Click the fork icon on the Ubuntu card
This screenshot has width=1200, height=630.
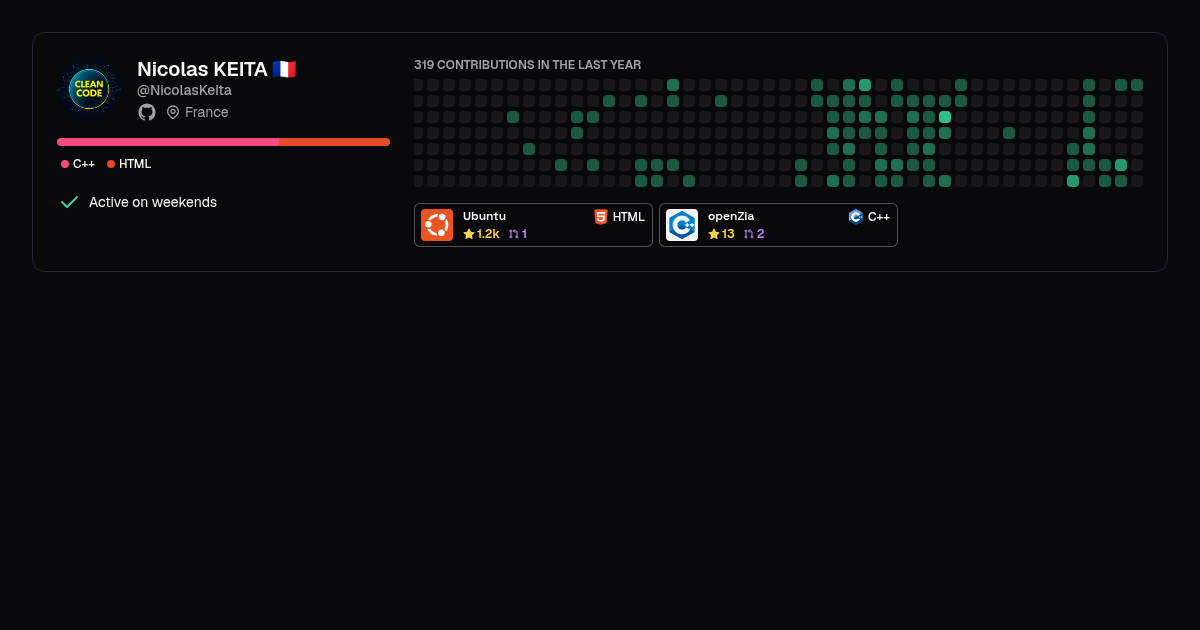(514, 234)
